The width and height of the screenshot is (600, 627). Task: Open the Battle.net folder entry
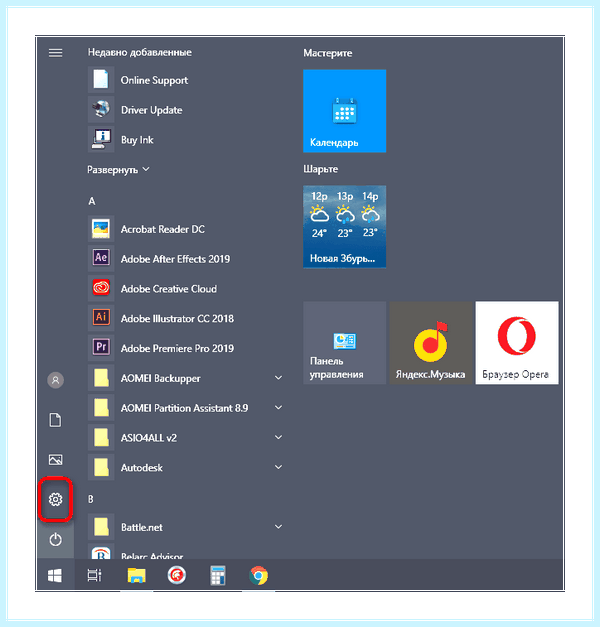click(185, 527)
